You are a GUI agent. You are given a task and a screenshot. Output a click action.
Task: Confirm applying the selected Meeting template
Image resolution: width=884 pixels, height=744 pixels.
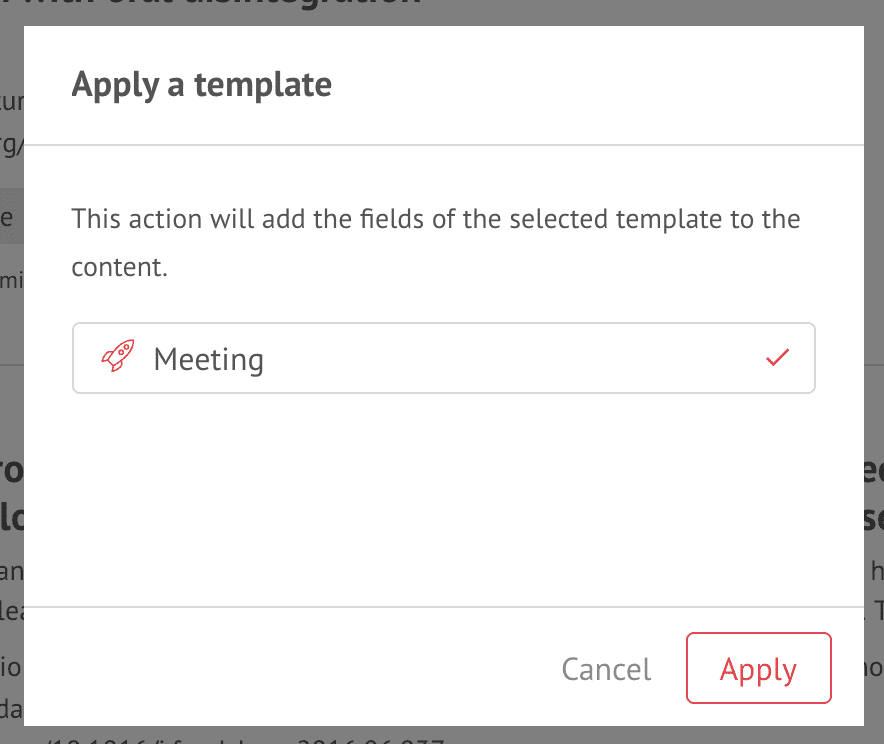point(759,668)
